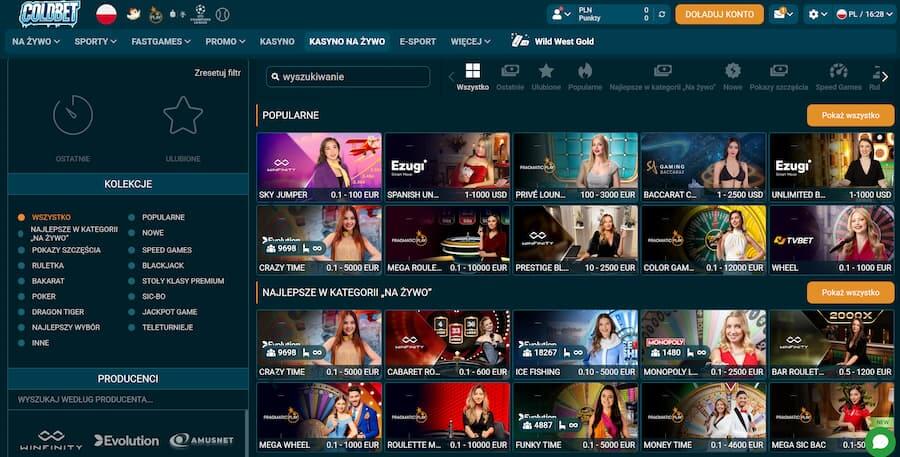
Task: Launch the Mega Roulette game
Action: pyautogui.click(x=447, y=240)
